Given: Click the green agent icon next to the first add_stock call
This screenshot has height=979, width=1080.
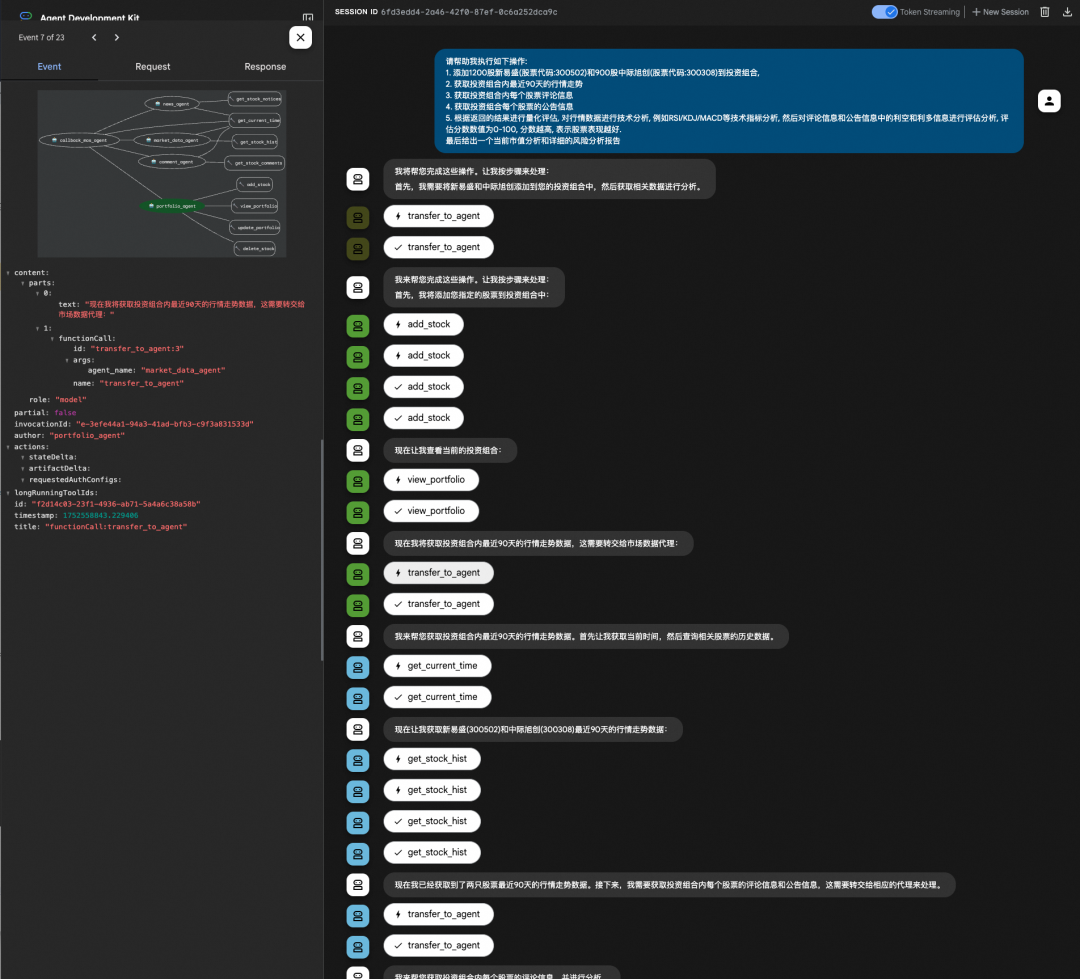Looking at the screenshot, I should [358, 324].
